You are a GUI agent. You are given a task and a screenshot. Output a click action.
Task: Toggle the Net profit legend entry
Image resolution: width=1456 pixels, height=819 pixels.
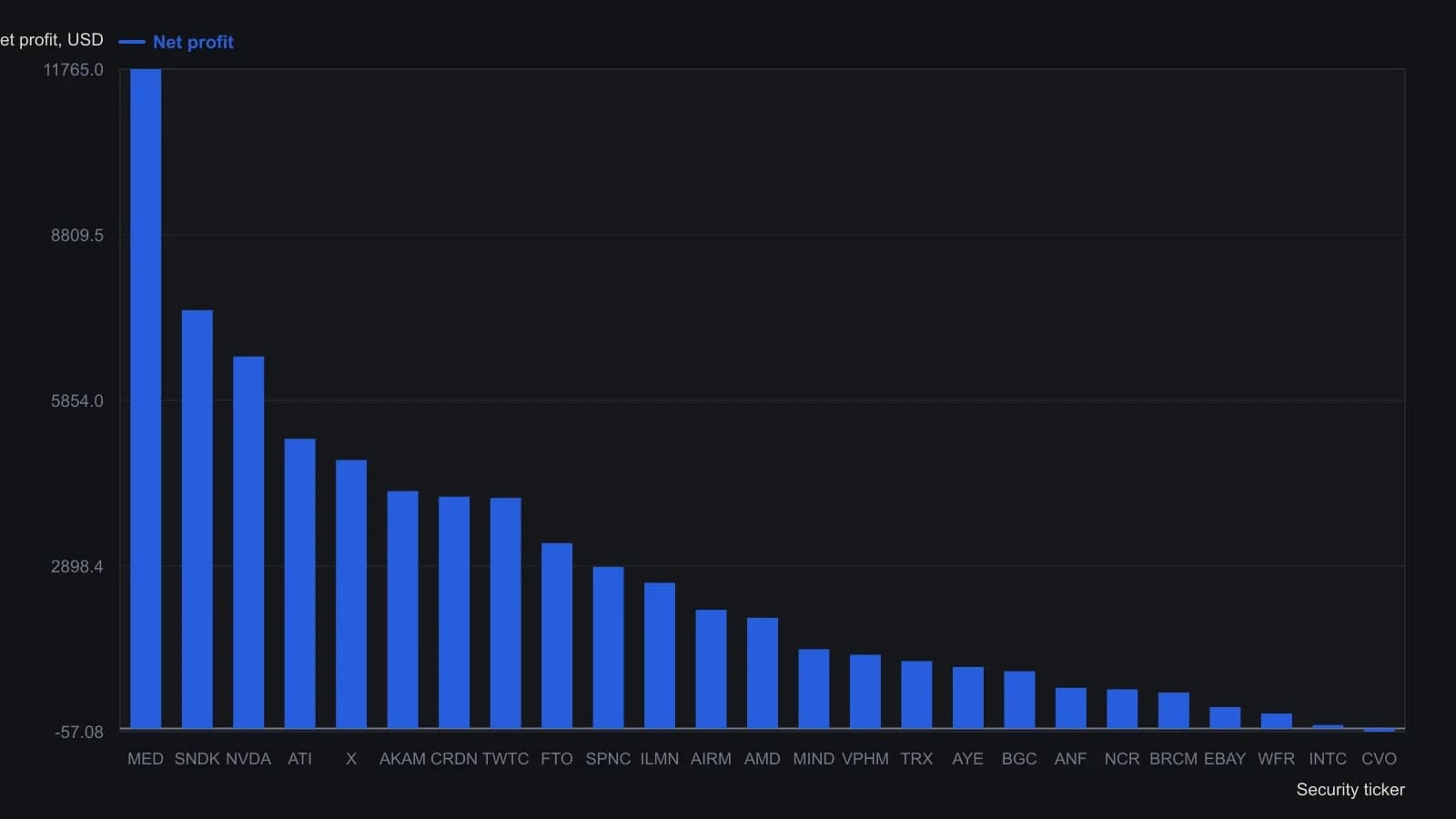[177, 42]
